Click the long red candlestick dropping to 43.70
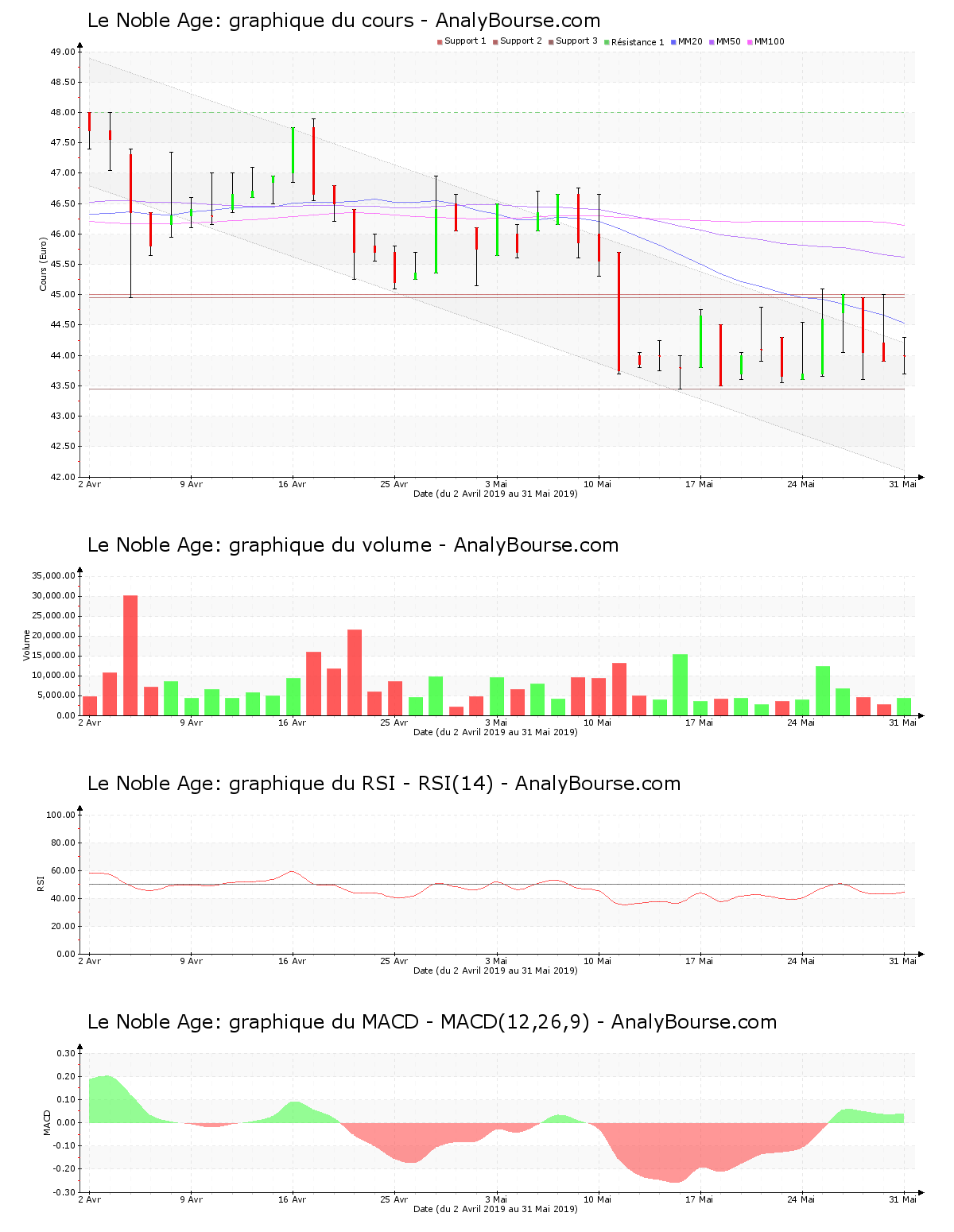The width and height of the screenshot is (954, 1232). click(x=619, y=312)
